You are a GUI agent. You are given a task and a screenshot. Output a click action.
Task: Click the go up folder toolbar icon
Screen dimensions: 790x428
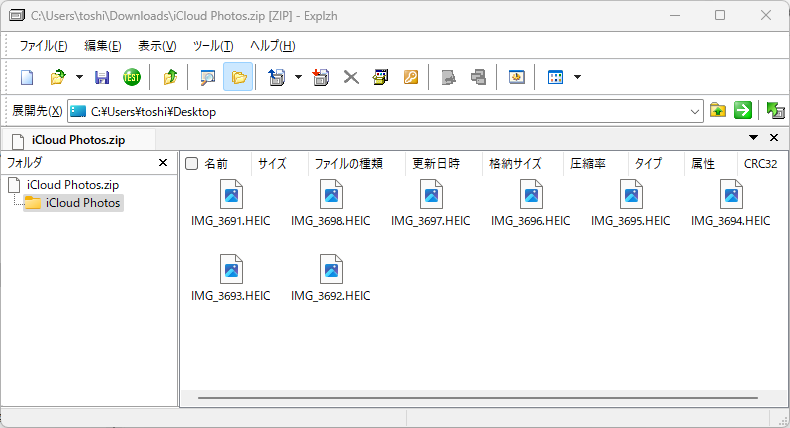tap(170, 77)
